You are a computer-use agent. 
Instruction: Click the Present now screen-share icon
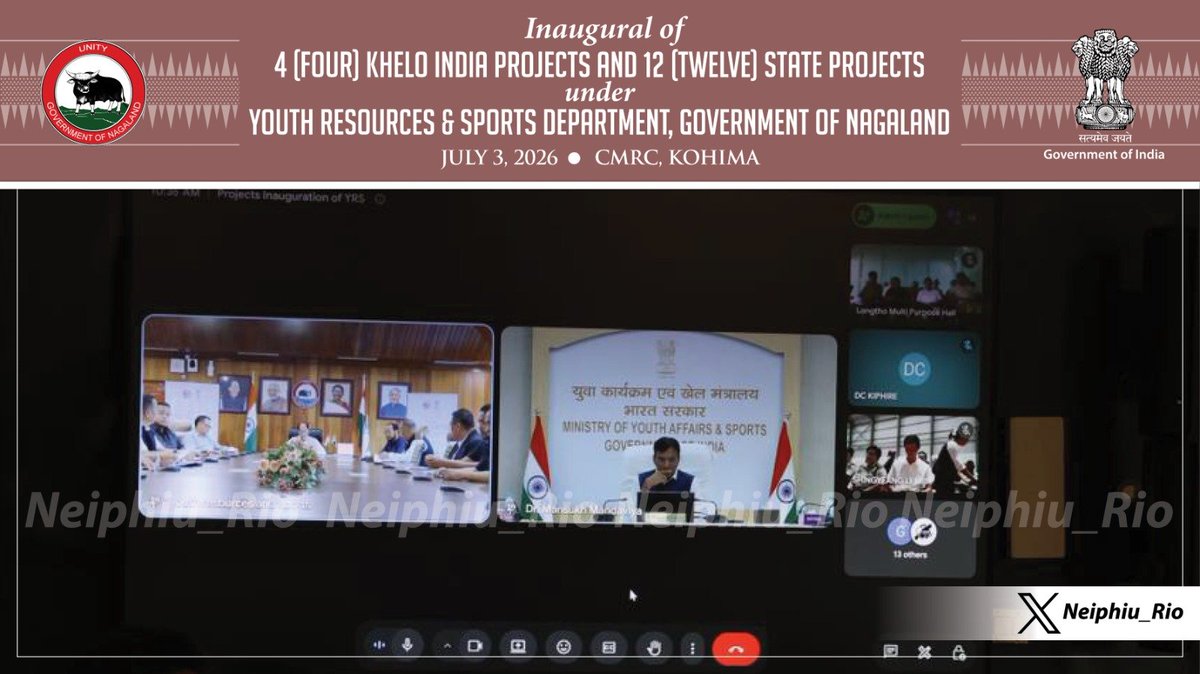tap(518, 646)
